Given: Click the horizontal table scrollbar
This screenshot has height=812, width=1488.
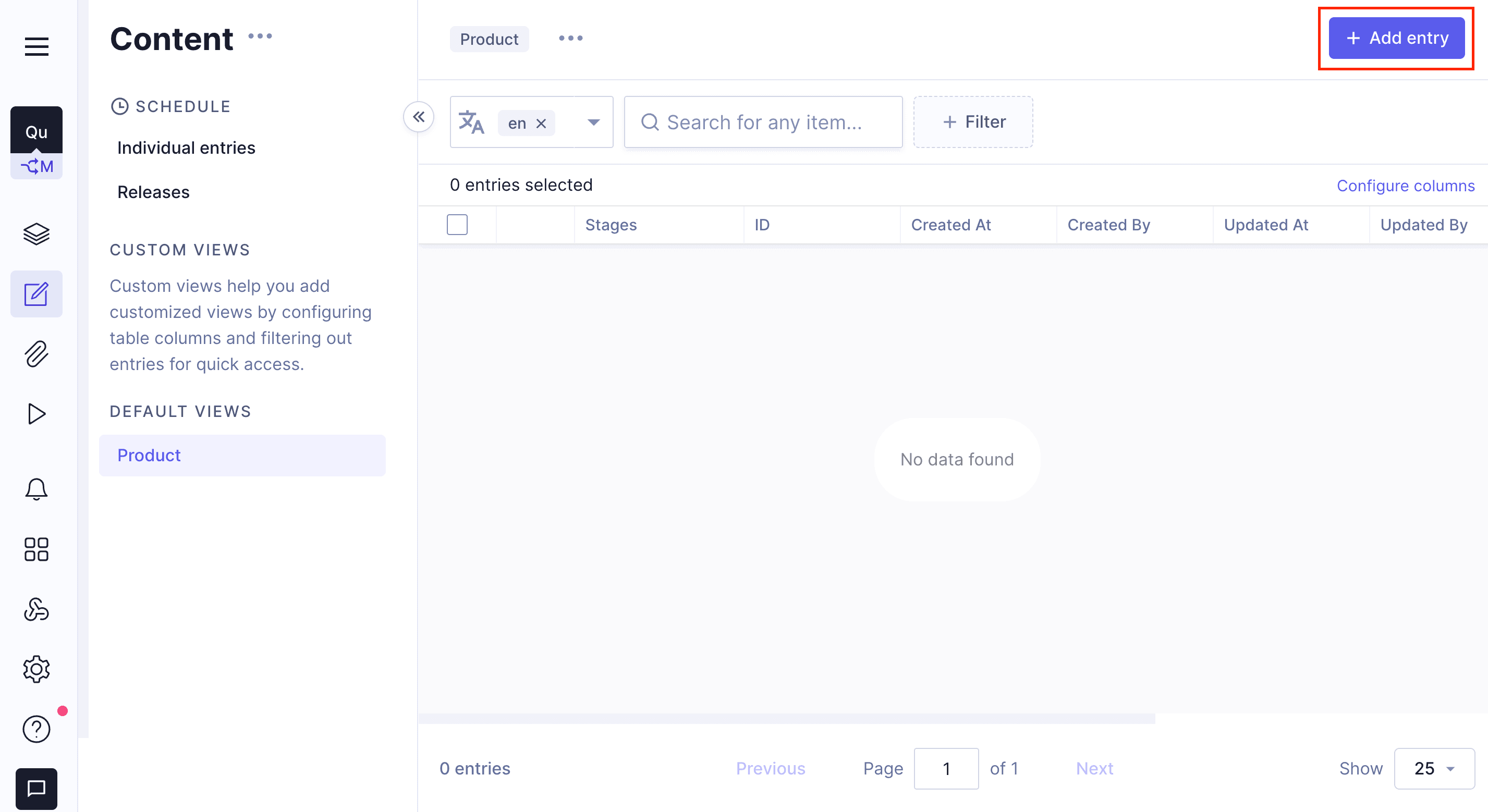Looking at the screenshot, I should pos(786,718).
